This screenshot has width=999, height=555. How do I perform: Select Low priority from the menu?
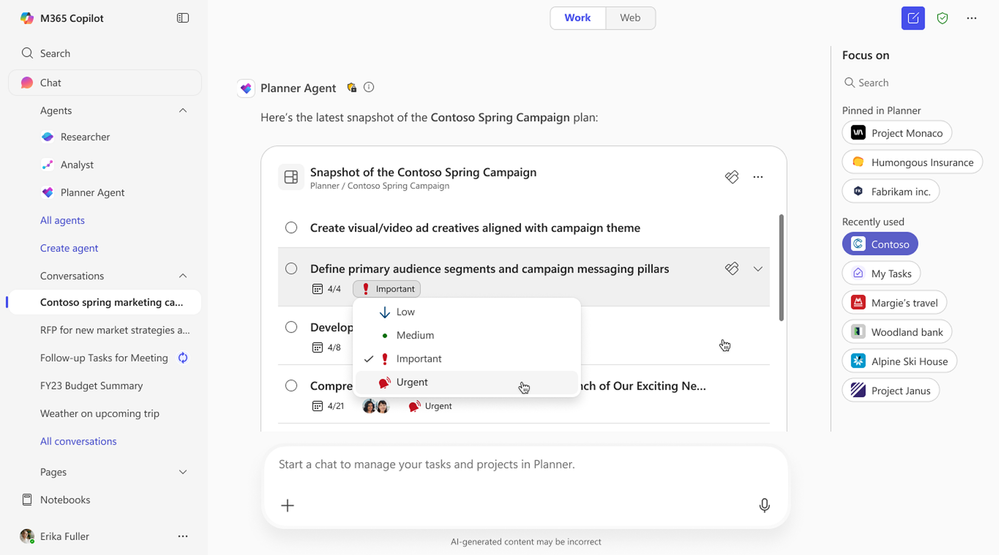[x=467, y=312]
